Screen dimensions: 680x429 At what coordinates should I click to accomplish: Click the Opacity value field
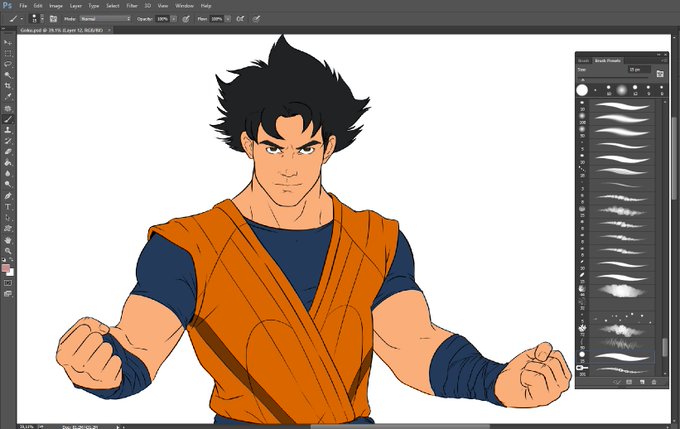(163, 19)
